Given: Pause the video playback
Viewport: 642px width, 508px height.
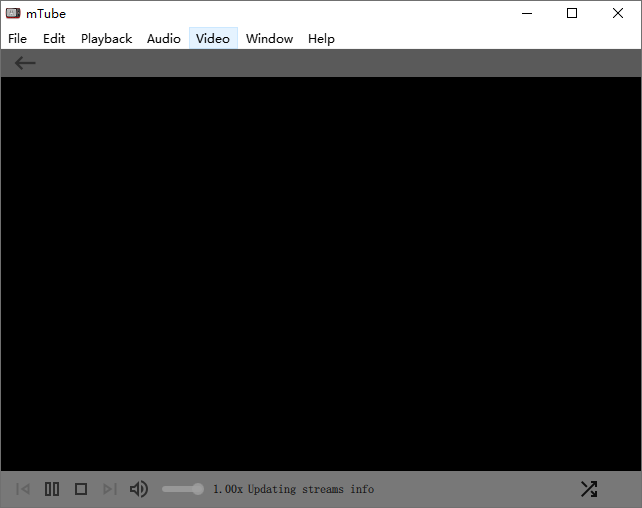Looking at the screenshot, I should [52, 489].
